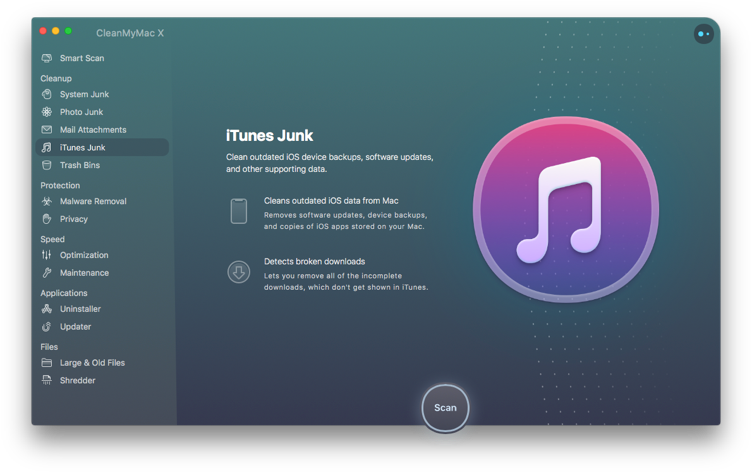751x472 pixels.
Task: Click the Malware Removal biohazard icon
Action: [x=46, y=201]
